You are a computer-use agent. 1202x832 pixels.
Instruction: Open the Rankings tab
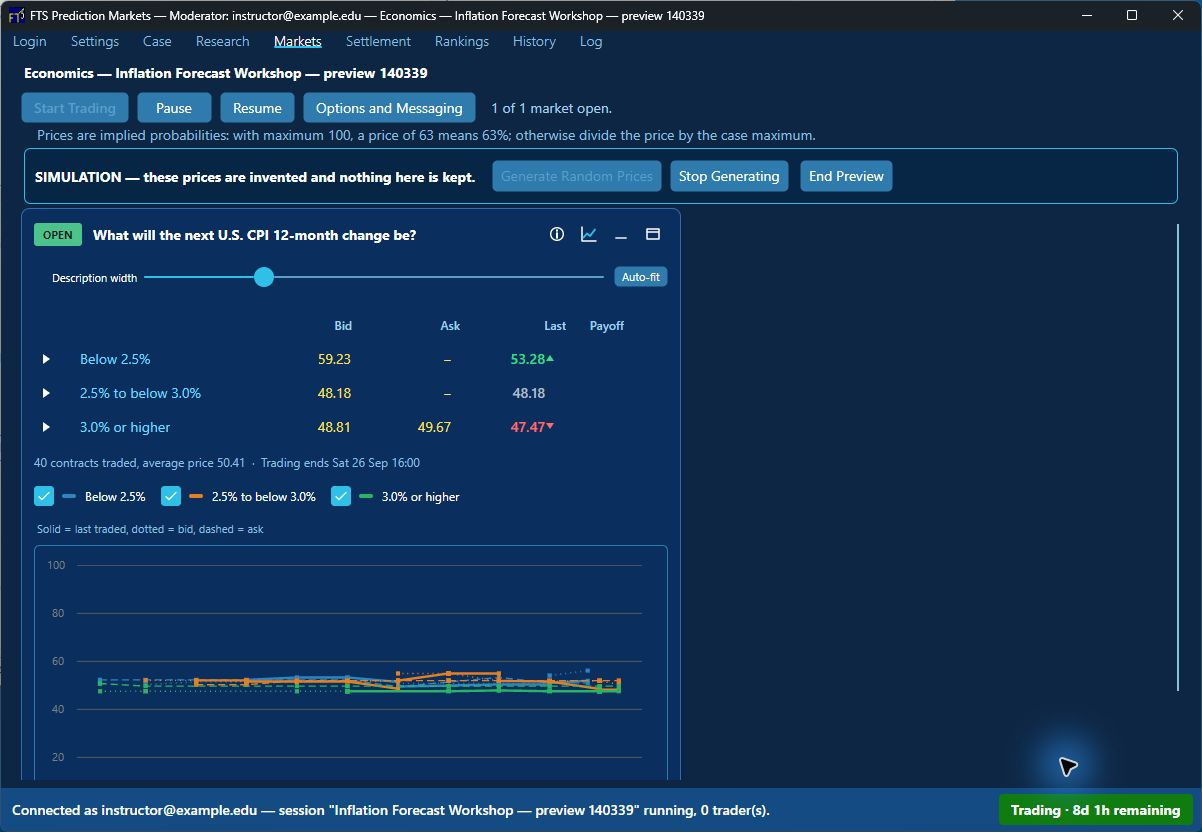click(462, 41)
